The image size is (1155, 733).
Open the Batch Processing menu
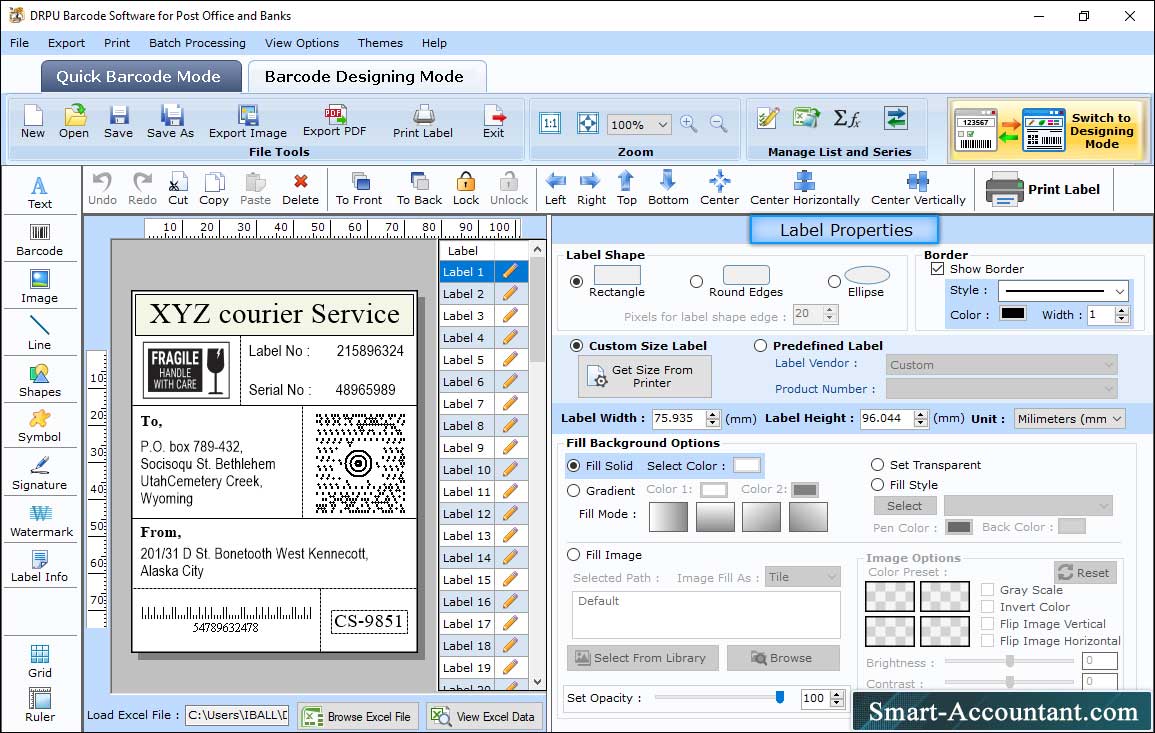coord(197,43)
